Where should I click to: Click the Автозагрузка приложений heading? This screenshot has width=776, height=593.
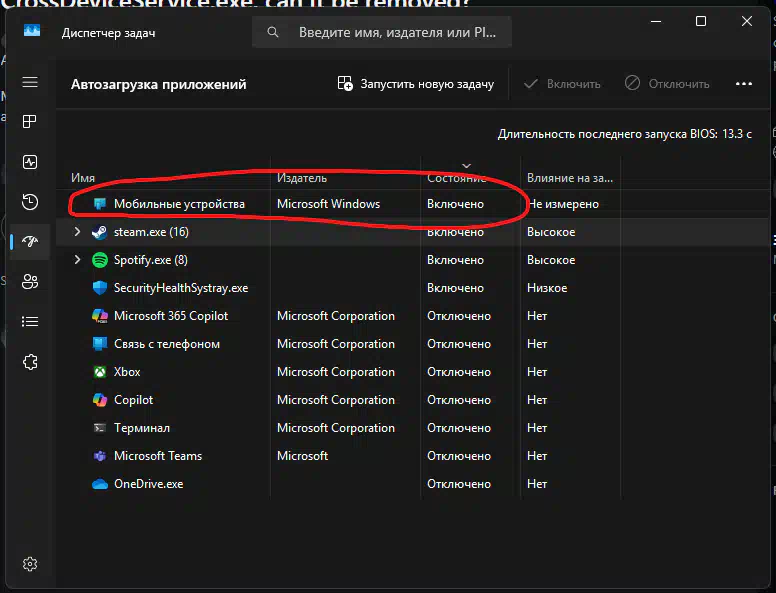coord(158,84)
